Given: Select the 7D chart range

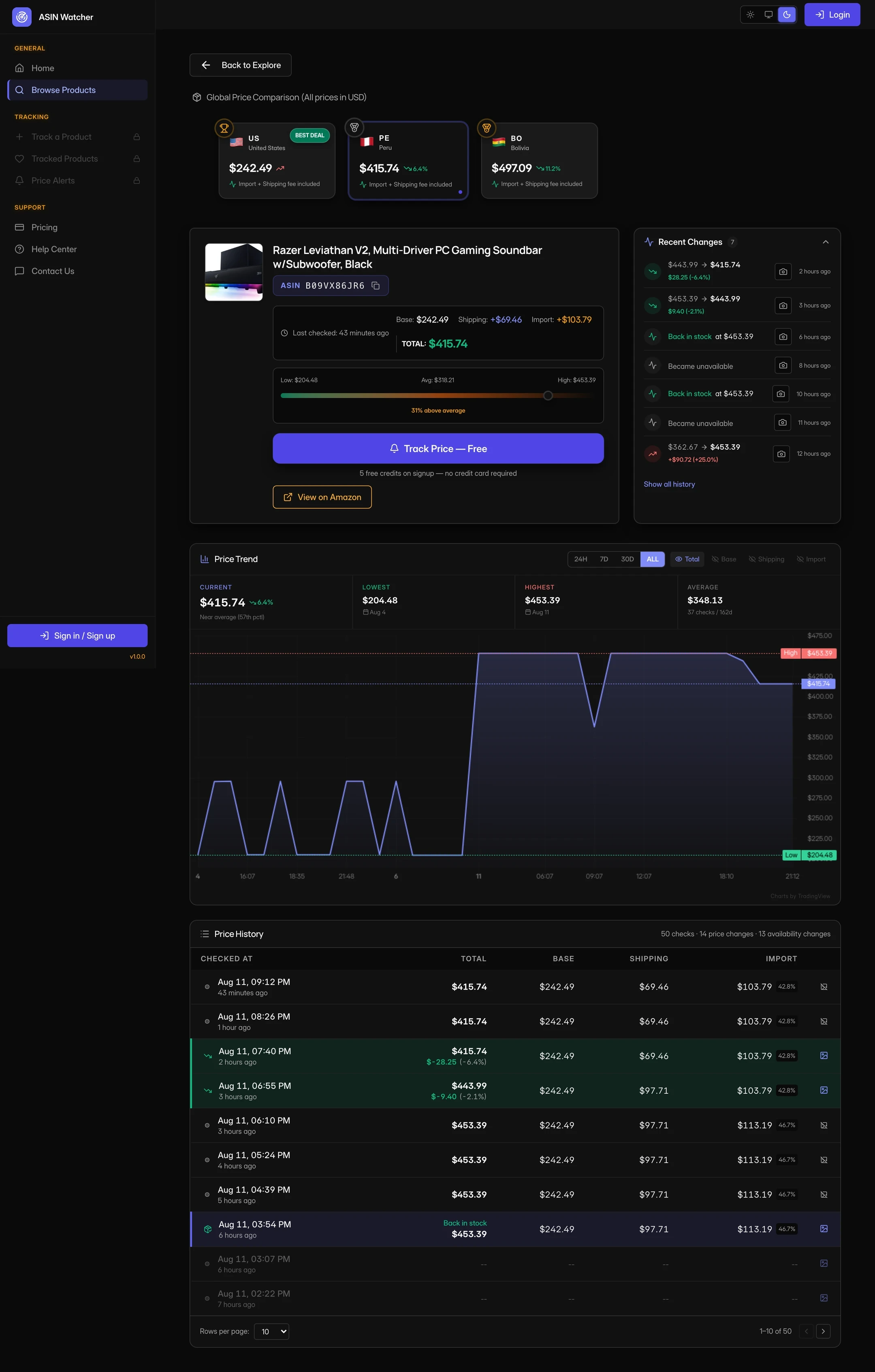Looking at the screenshot, I should coord(604,559).
